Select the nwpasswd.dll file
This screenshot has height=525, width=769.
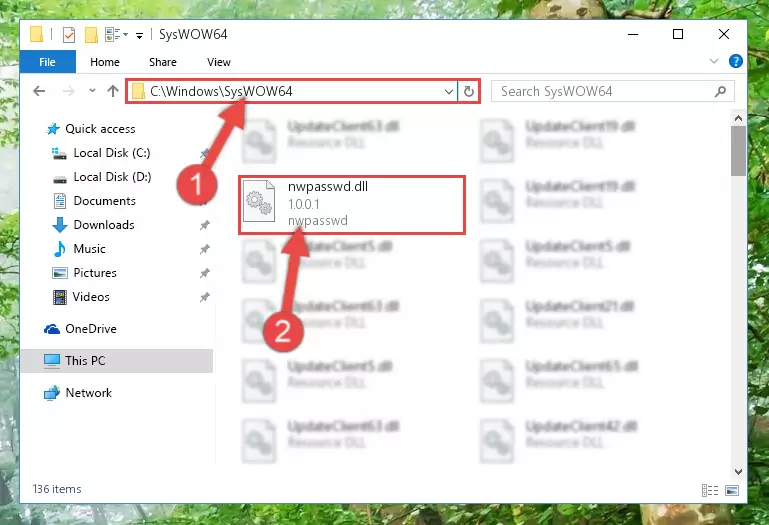point(352,205)
